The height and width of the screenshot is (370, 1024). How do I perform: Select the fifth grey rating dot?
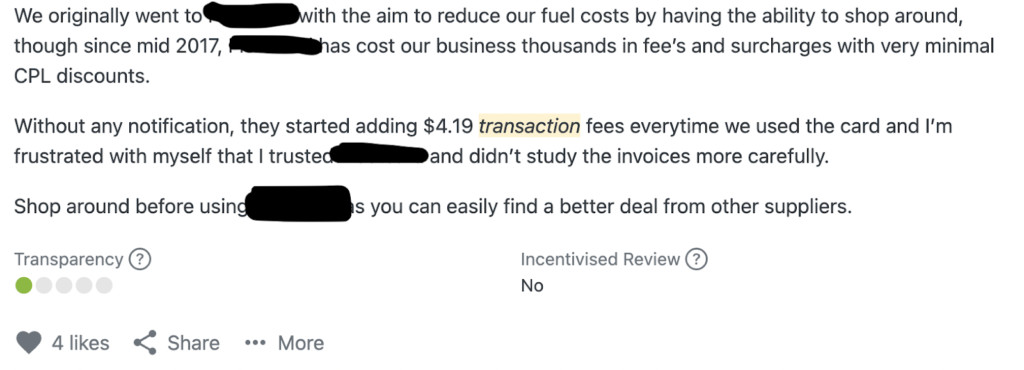(104, 285)
